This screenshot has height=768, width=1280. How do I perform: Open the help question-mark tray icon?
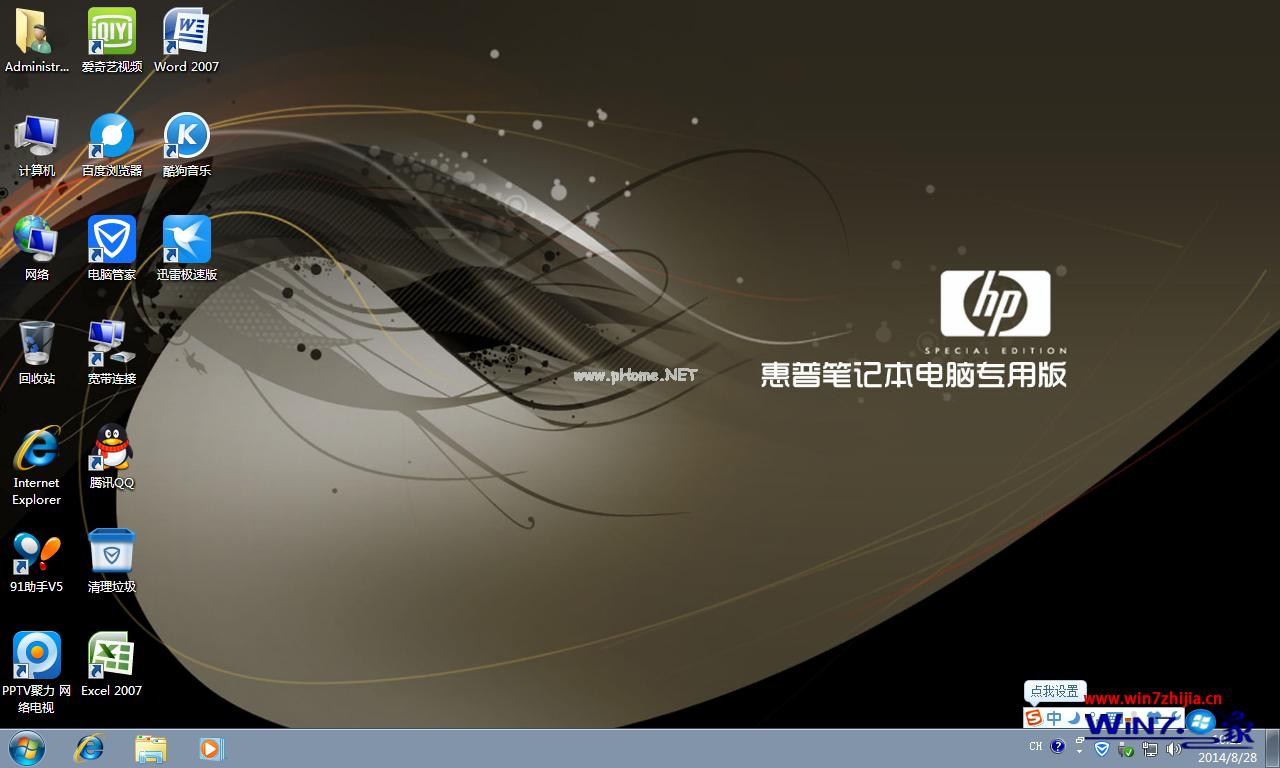click(1057, 746)
